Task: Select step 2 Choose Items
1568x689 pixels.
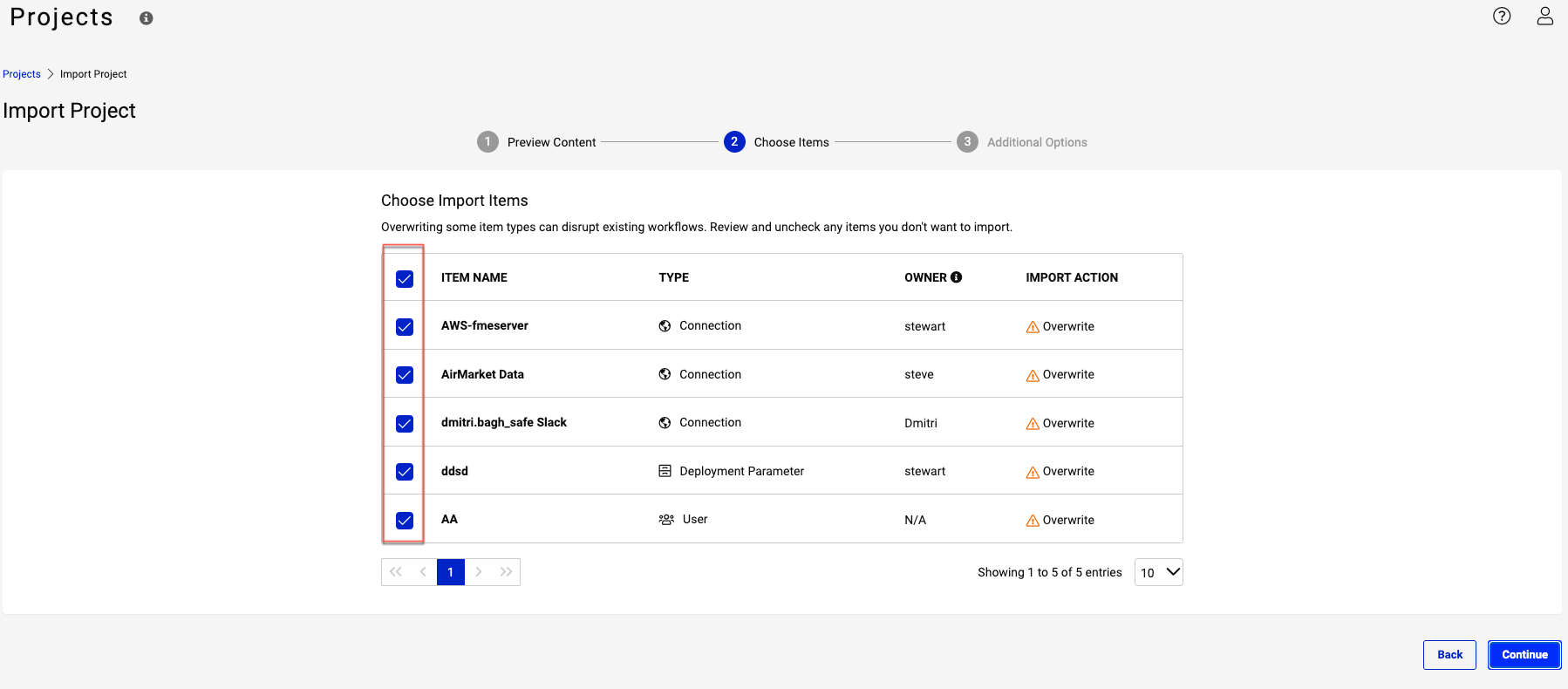Action: coord(776,141)
